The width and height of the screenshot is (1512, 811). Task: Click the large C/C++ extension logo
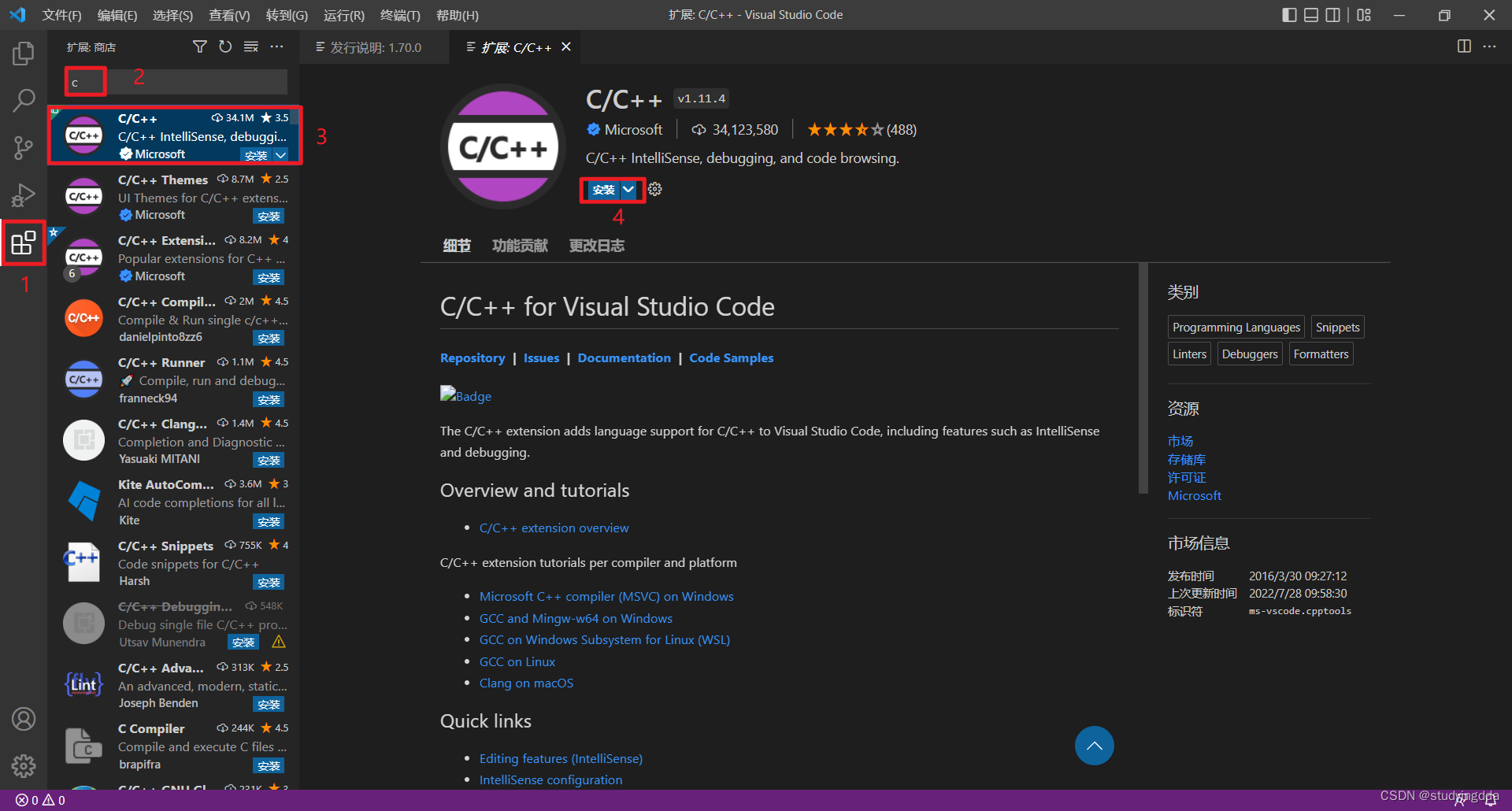503,146
